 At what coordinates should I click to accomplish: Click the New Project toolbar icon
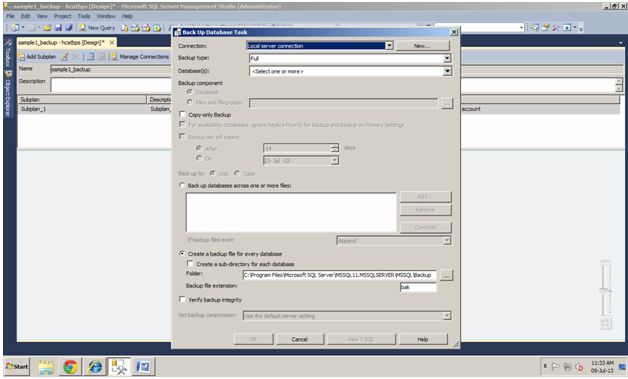15,28
